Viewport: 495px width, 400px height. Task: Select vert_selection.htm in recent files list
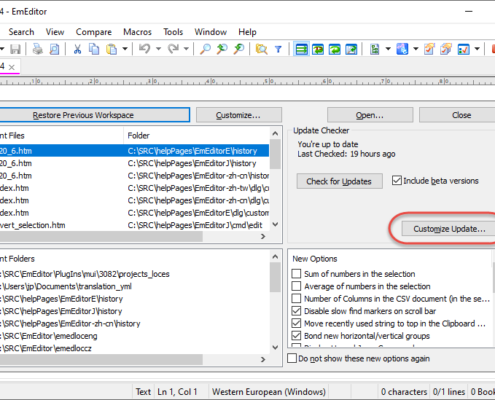tap(134, 225)
